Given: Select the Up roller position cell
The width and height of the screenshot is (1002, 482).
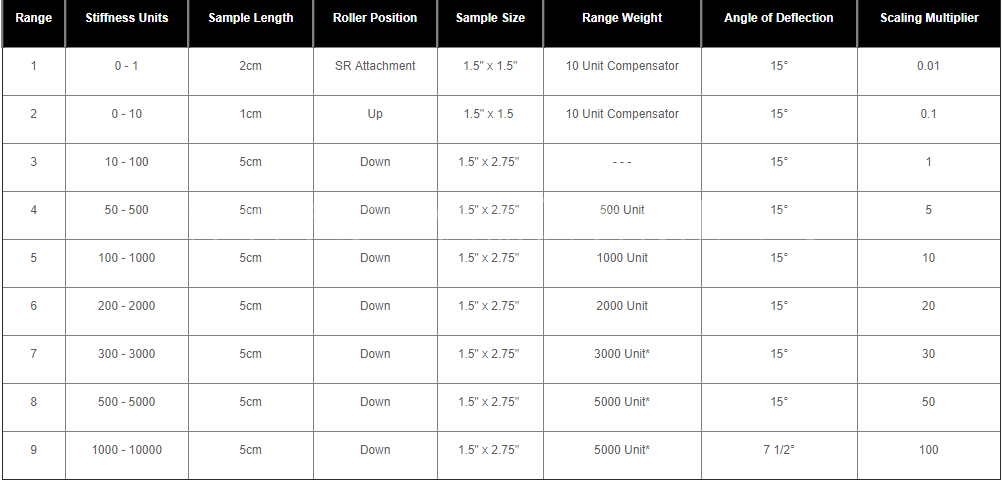Looking at the screenshot, I should click(375, 114).
